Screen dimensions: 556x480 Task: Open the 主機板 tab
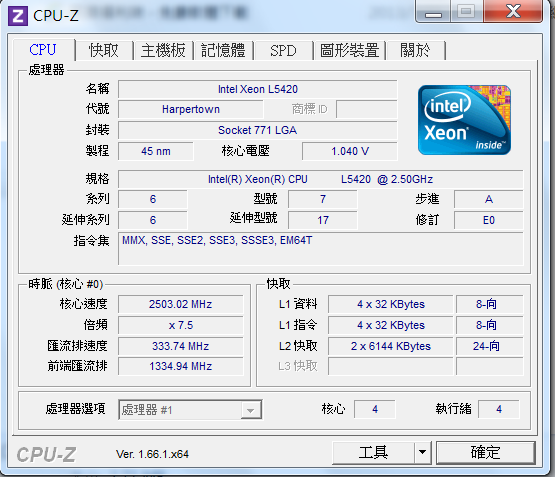coord(163,50)
